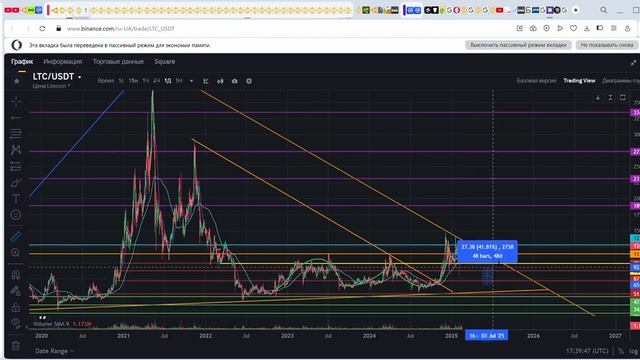The image size is (640, 360).
Task: Search tabs with the magnifier icon
Action: pos(603,10)
